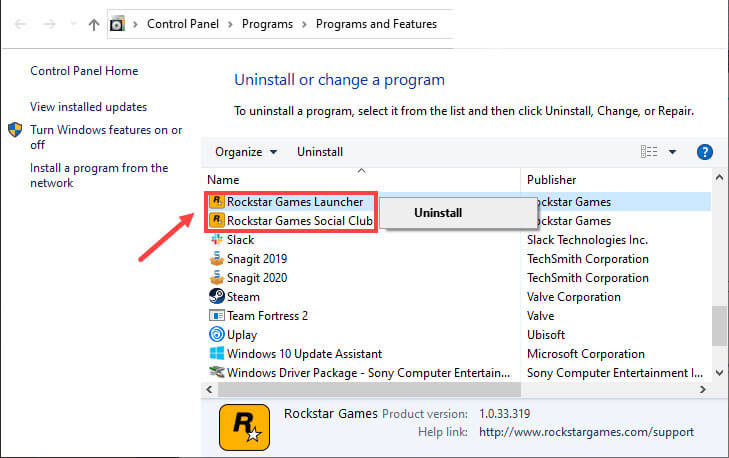Click the Windows Driver Package icon

(217, 372)
